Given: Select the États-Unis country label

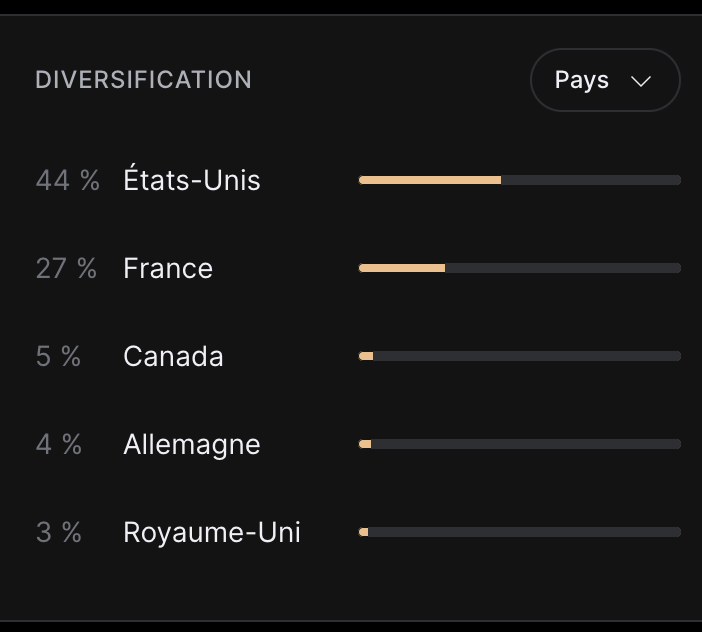Looking at the screenshot, I should (x=191, y=180).
